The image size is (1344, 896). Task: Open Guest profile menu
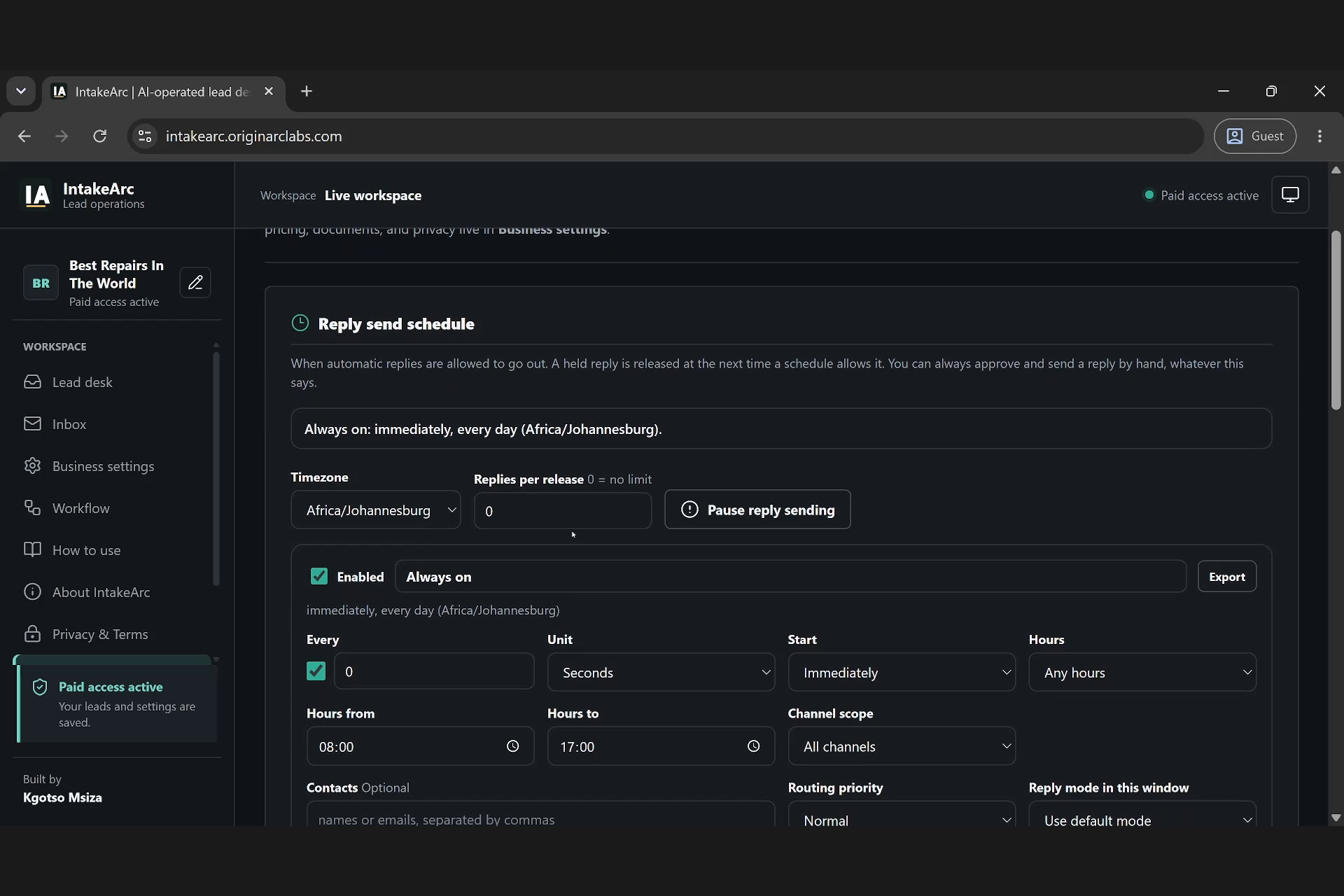pos(1255,136)
